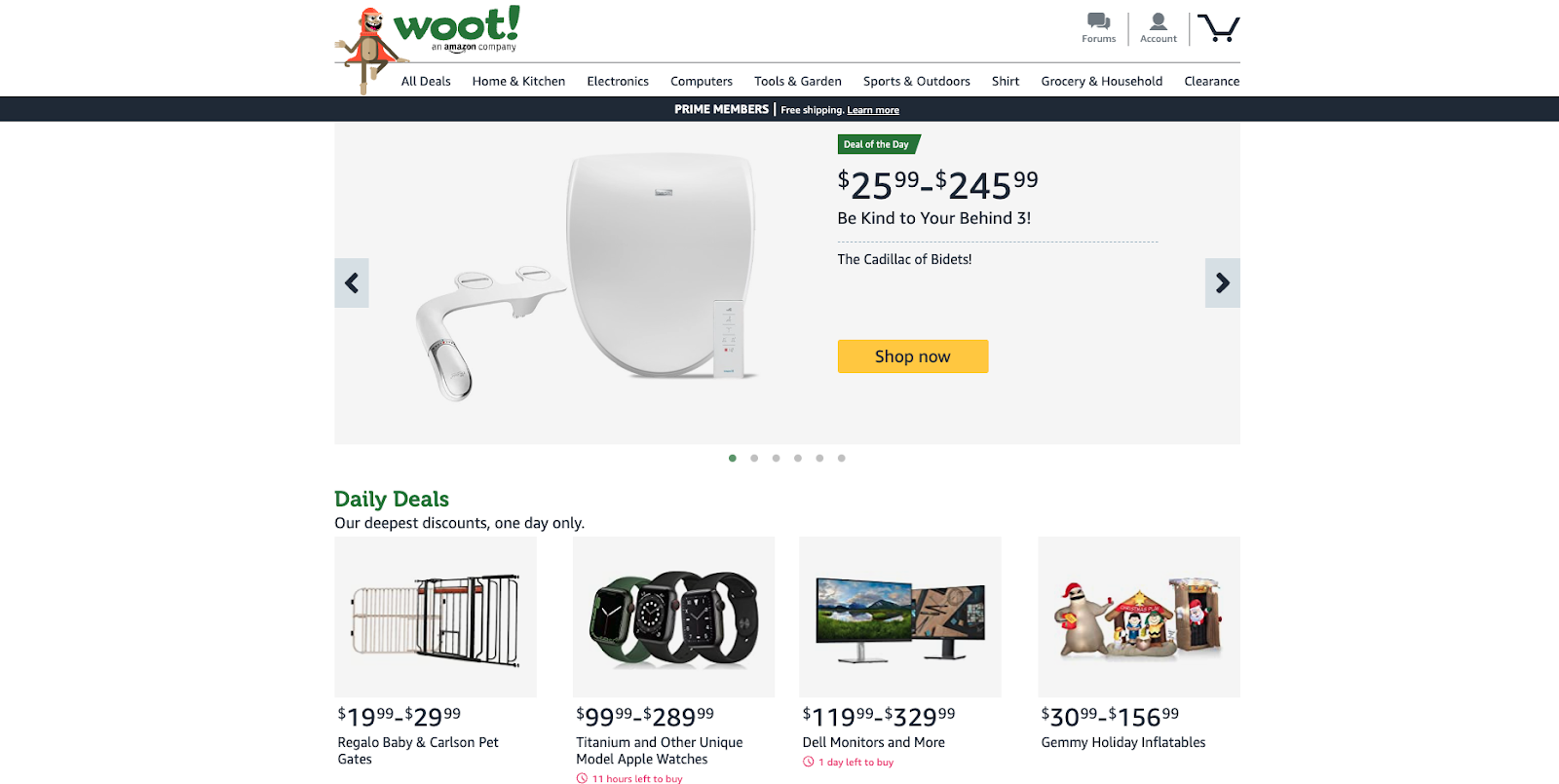Screen dimensions: 1559x784
Task: Select the last carousel position dot
Action: coord(841,458)
